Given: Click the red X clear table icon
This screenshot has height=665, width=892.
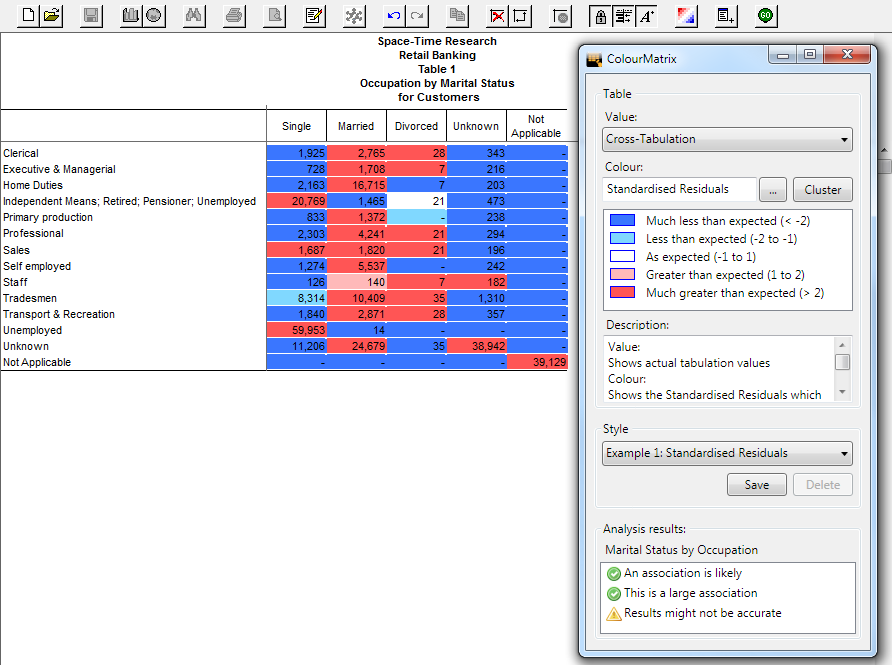Looking at the screenshot, I should [496, 16].
